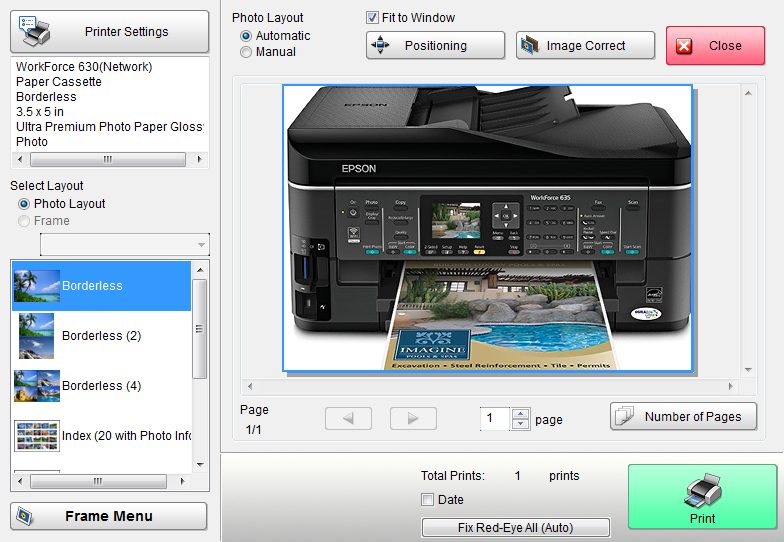Go to next page arrow button
The width and height of the screenshot is (784, 542).
(x=413, y=418)
